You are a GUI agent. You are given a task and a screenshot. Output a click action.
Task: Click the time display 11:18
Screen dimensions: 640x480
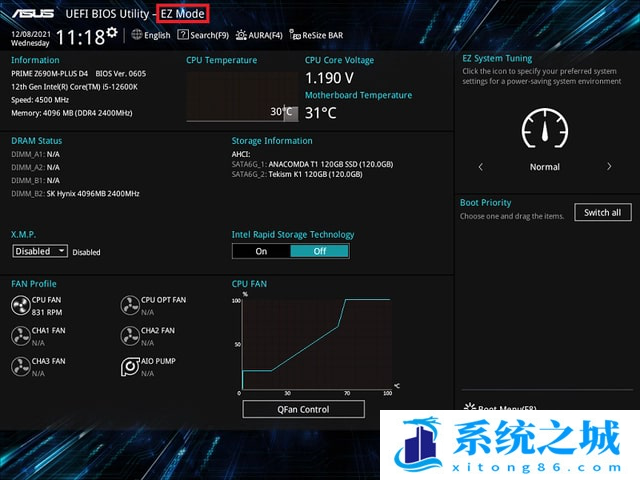[80, 38]
